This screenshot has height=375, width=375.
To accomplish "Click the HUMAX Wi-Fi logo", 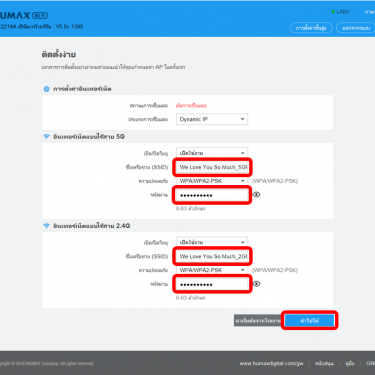I will pos(24,15).
